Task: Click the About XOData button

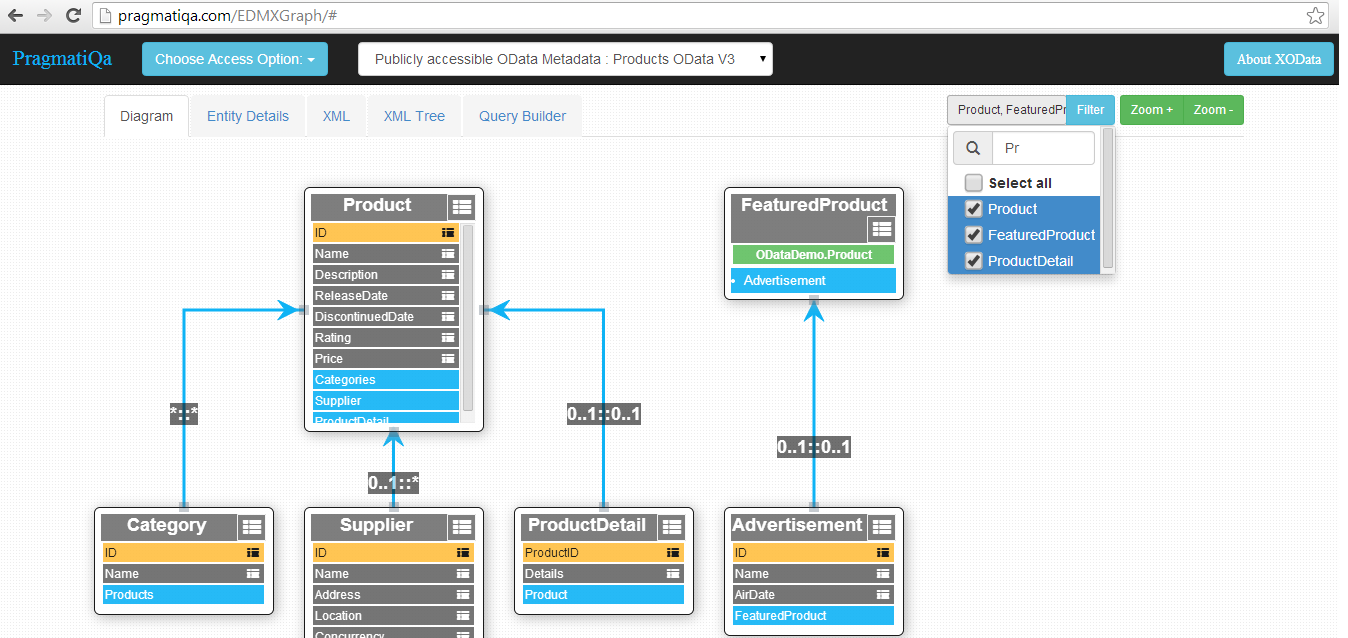Action: tap(1278, 59)
